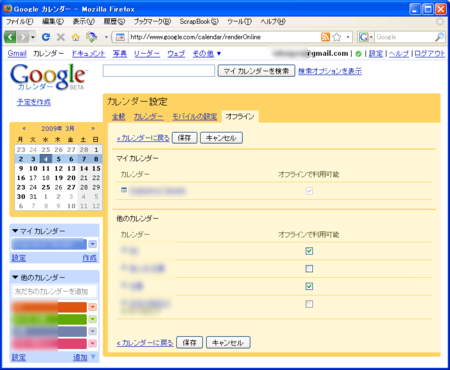Open the orange calendar options dropdown

(x=93, y=307)
